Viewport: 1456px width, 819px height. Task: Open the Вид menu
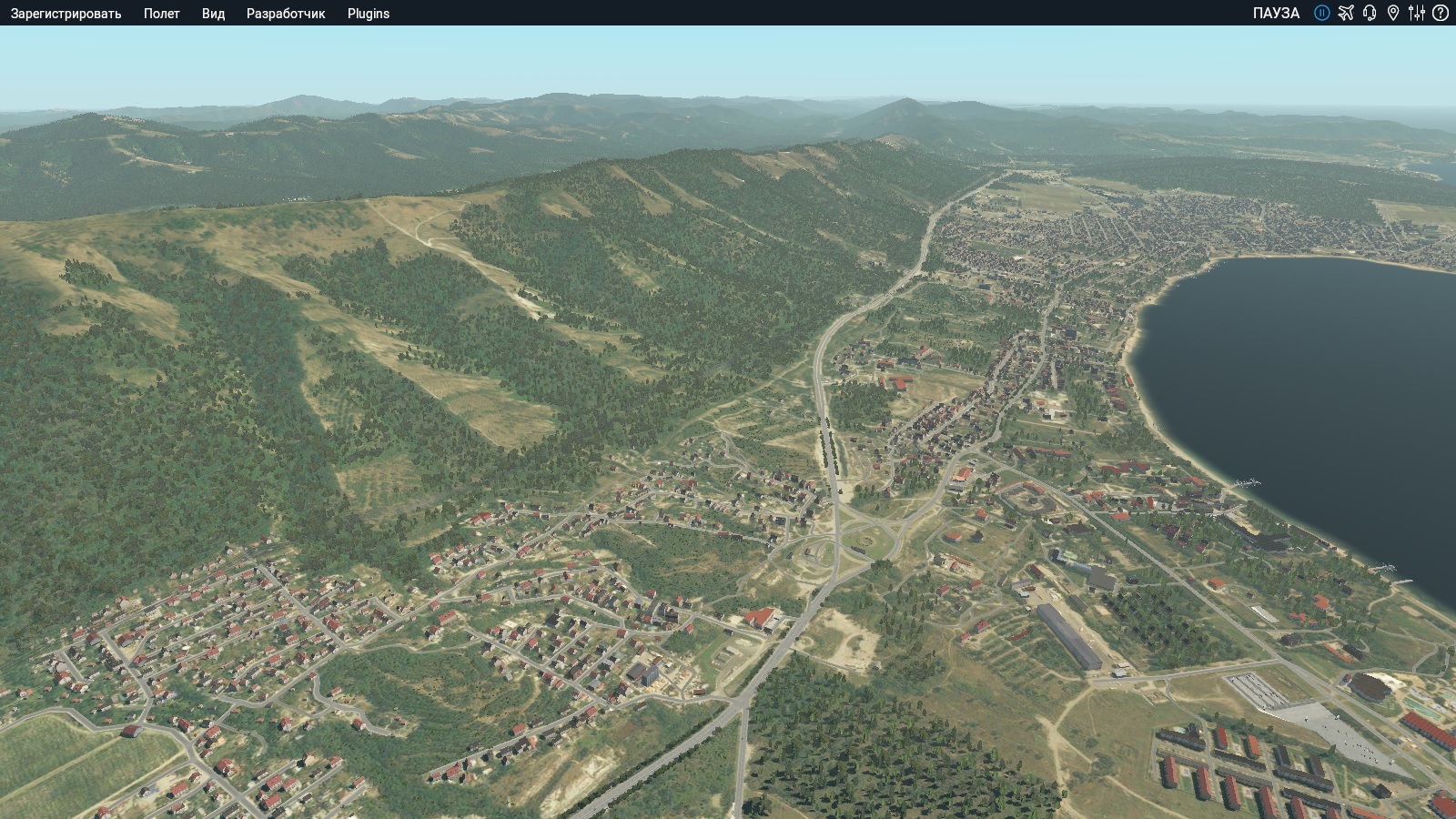(213, 14)
